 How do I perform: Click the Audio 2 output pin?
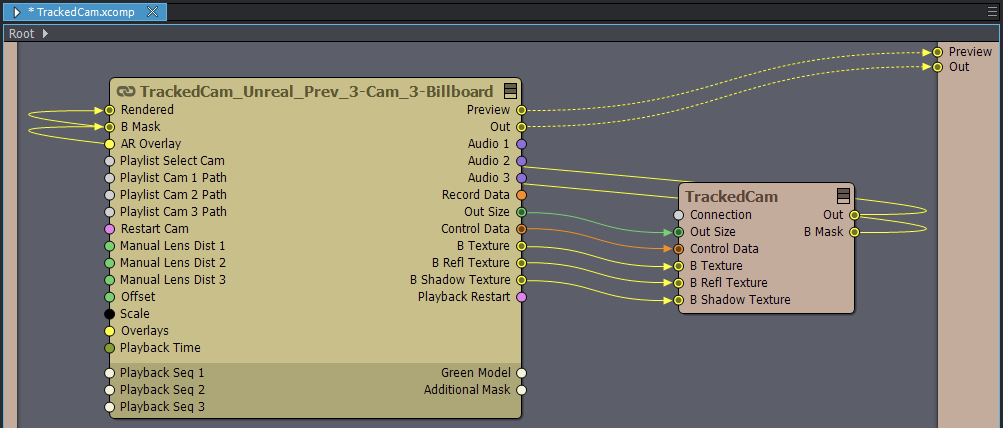(521, 161)
